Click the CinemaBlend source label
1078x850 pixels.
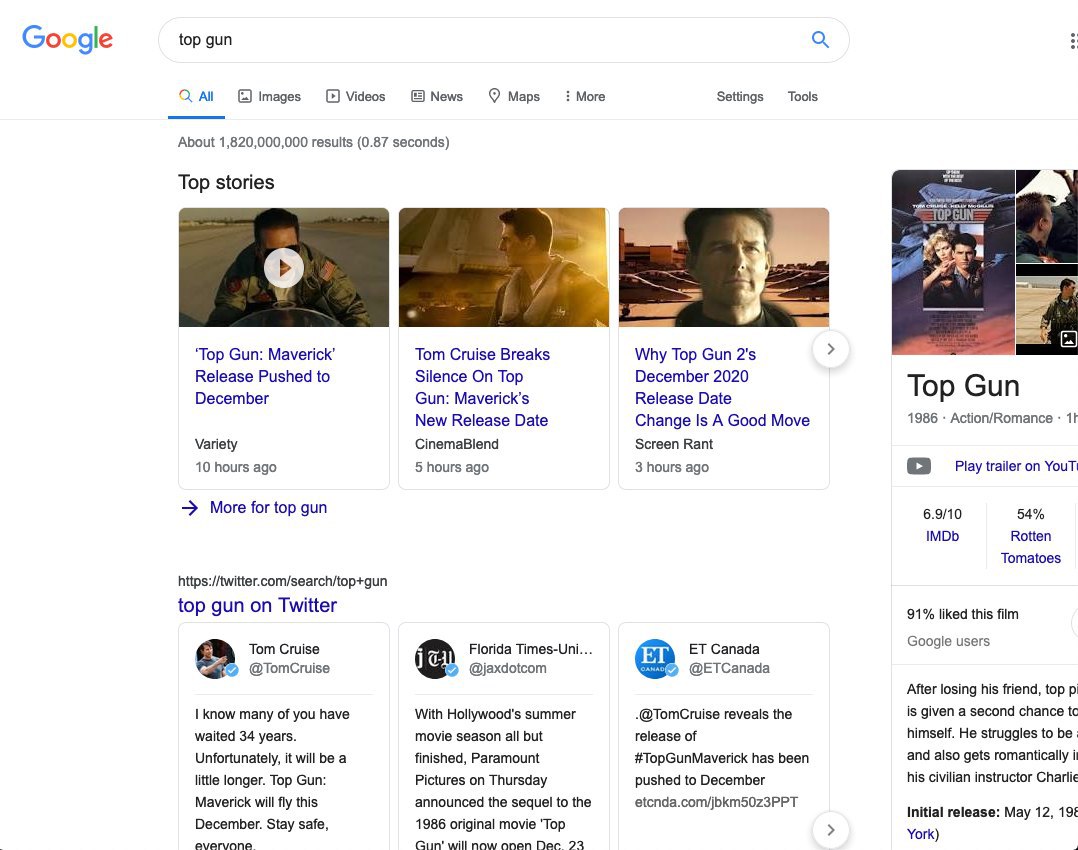[x=456, y=444]
